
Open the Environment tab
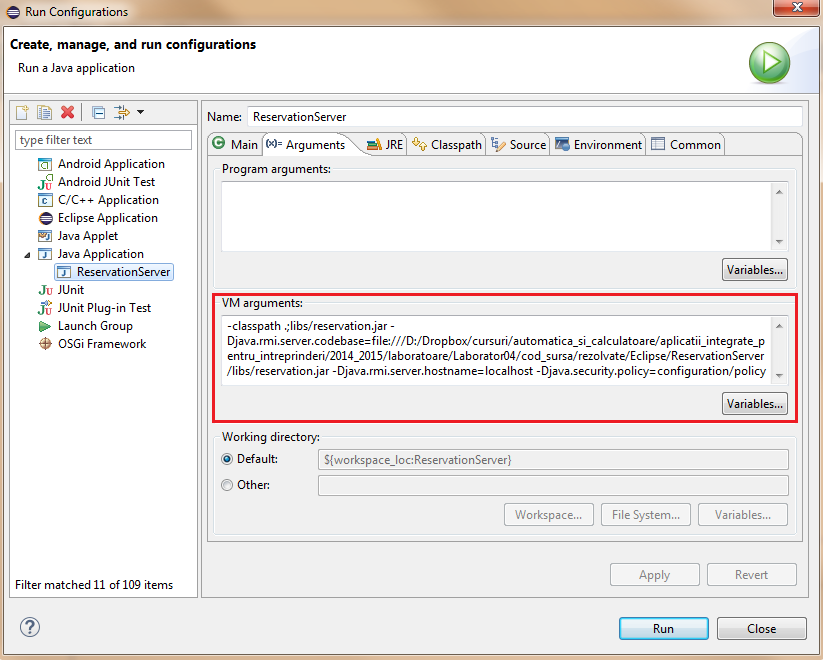coord(599,144)
